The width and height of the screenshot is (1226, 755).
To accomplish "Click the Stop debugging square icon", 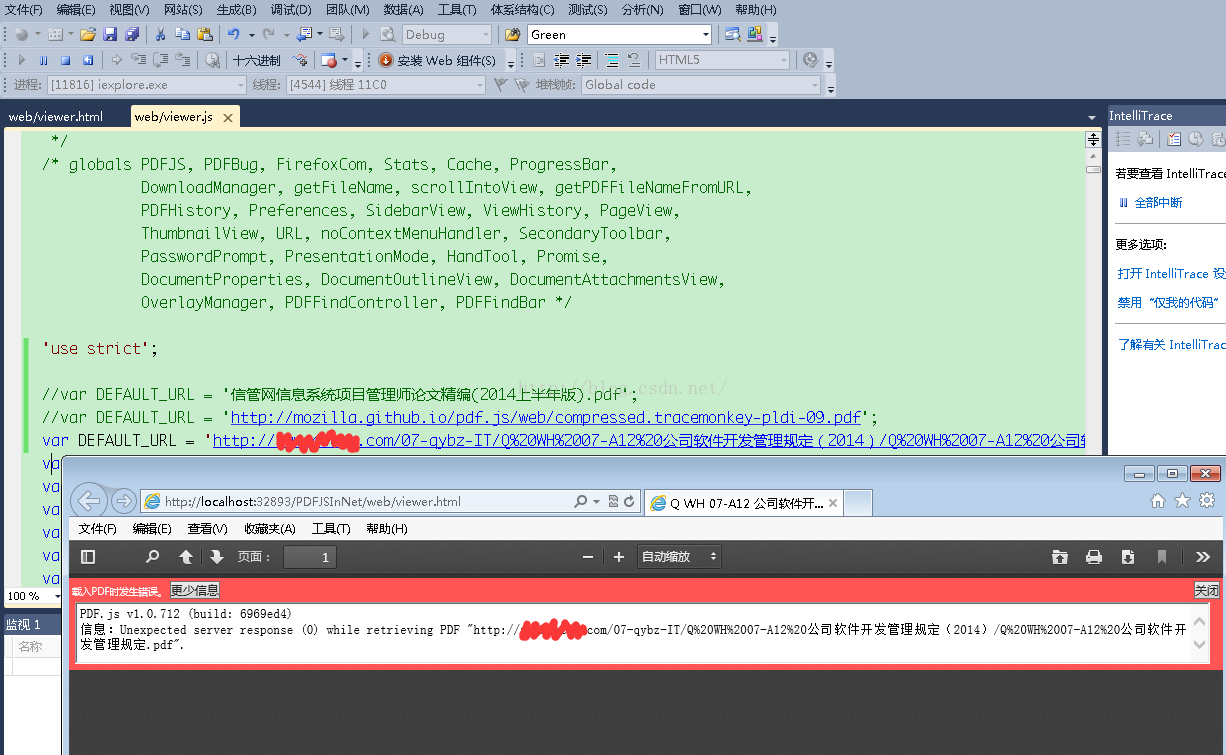I will 66,60.
